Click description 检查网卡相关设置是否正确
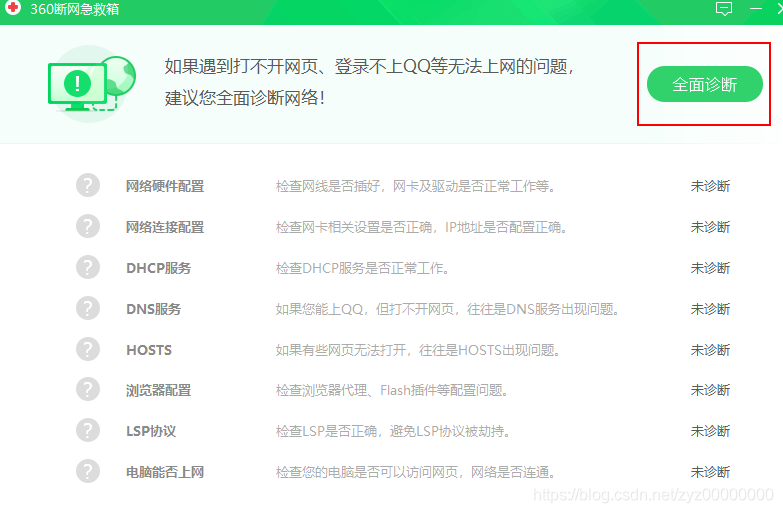This screenshot has width=783, height=513. point(421,227)
